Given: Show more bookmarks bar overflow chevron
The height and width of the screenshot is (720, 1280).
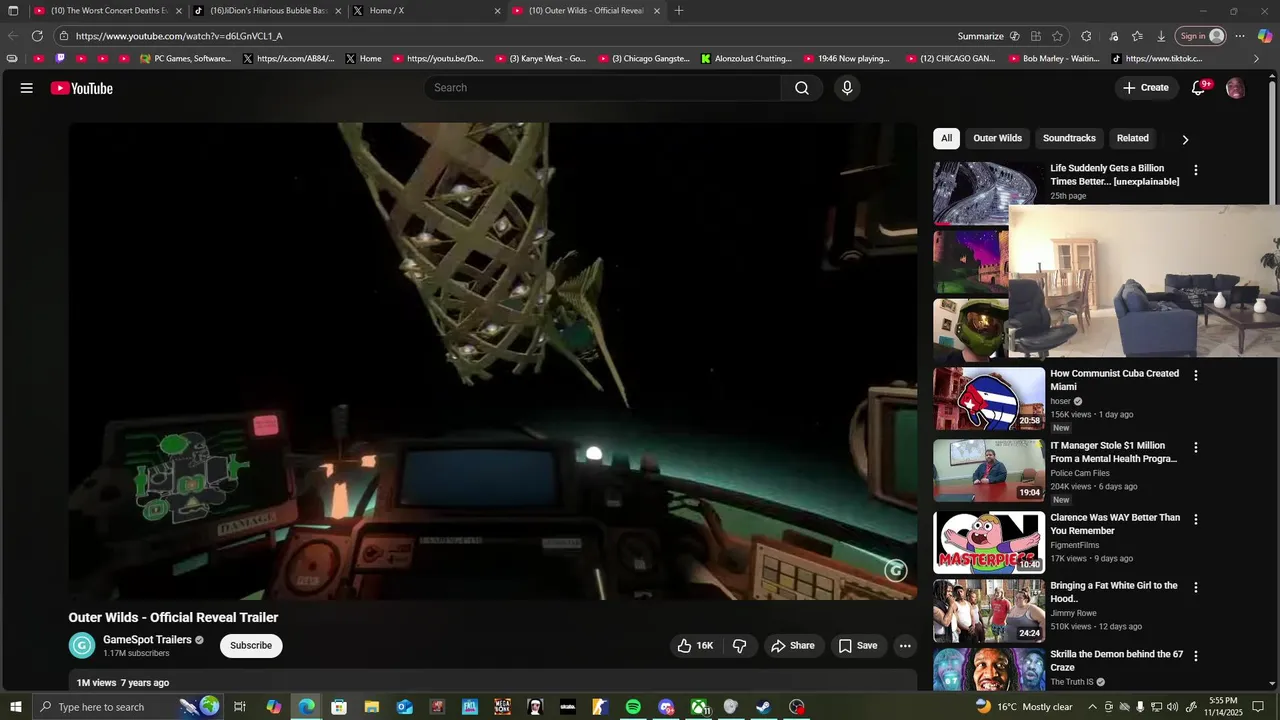Looking at the screenshot, I should coord(1257,59).
